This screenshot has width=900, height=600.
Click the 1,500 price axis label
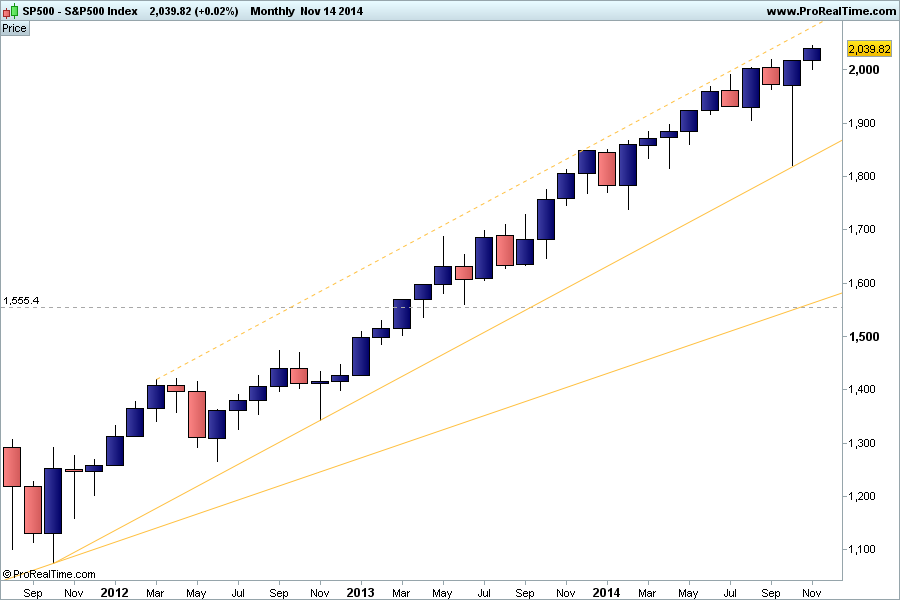(x=864, y=336)
